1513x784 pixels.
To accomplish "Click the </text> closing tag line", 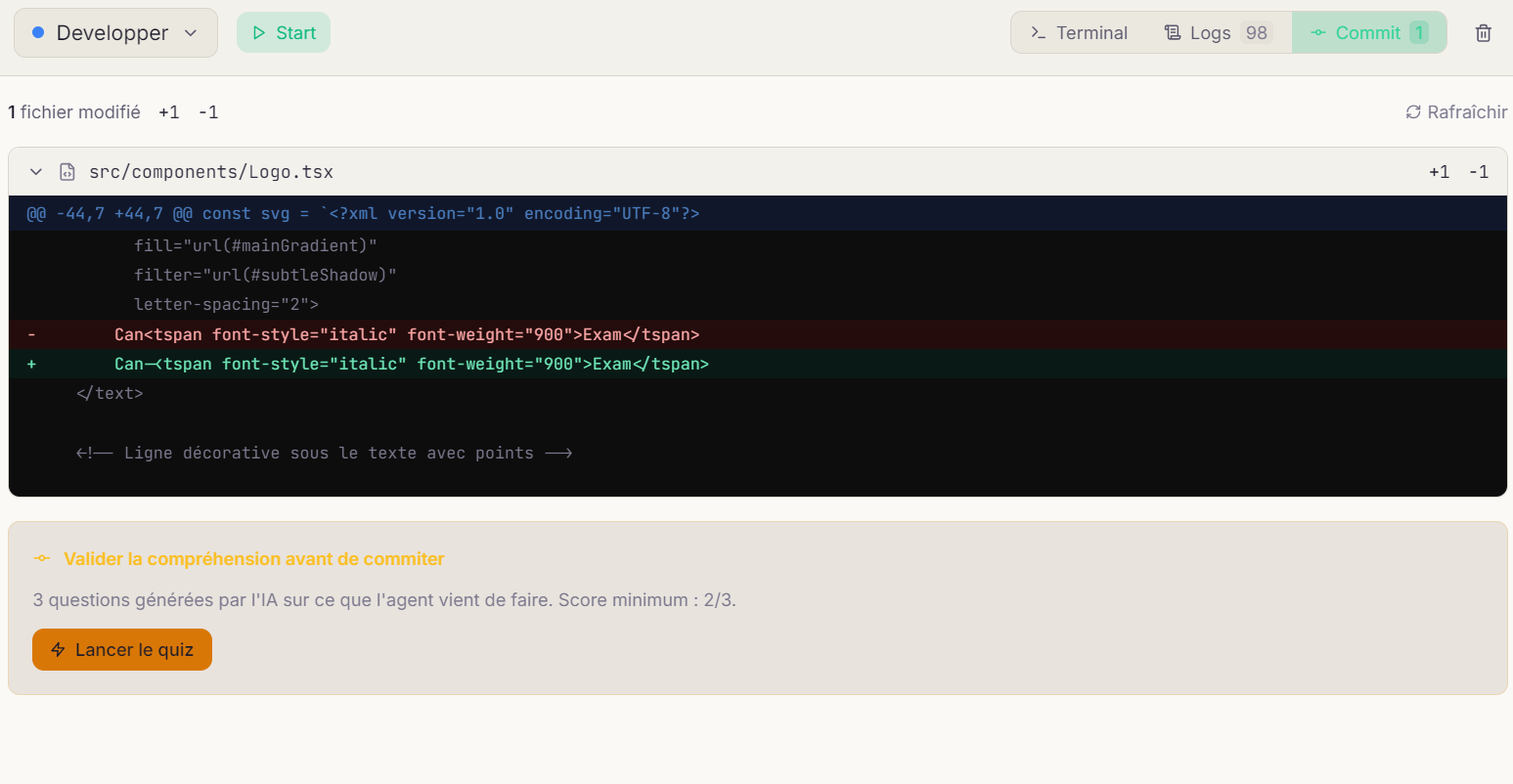I will click(758, 393).
